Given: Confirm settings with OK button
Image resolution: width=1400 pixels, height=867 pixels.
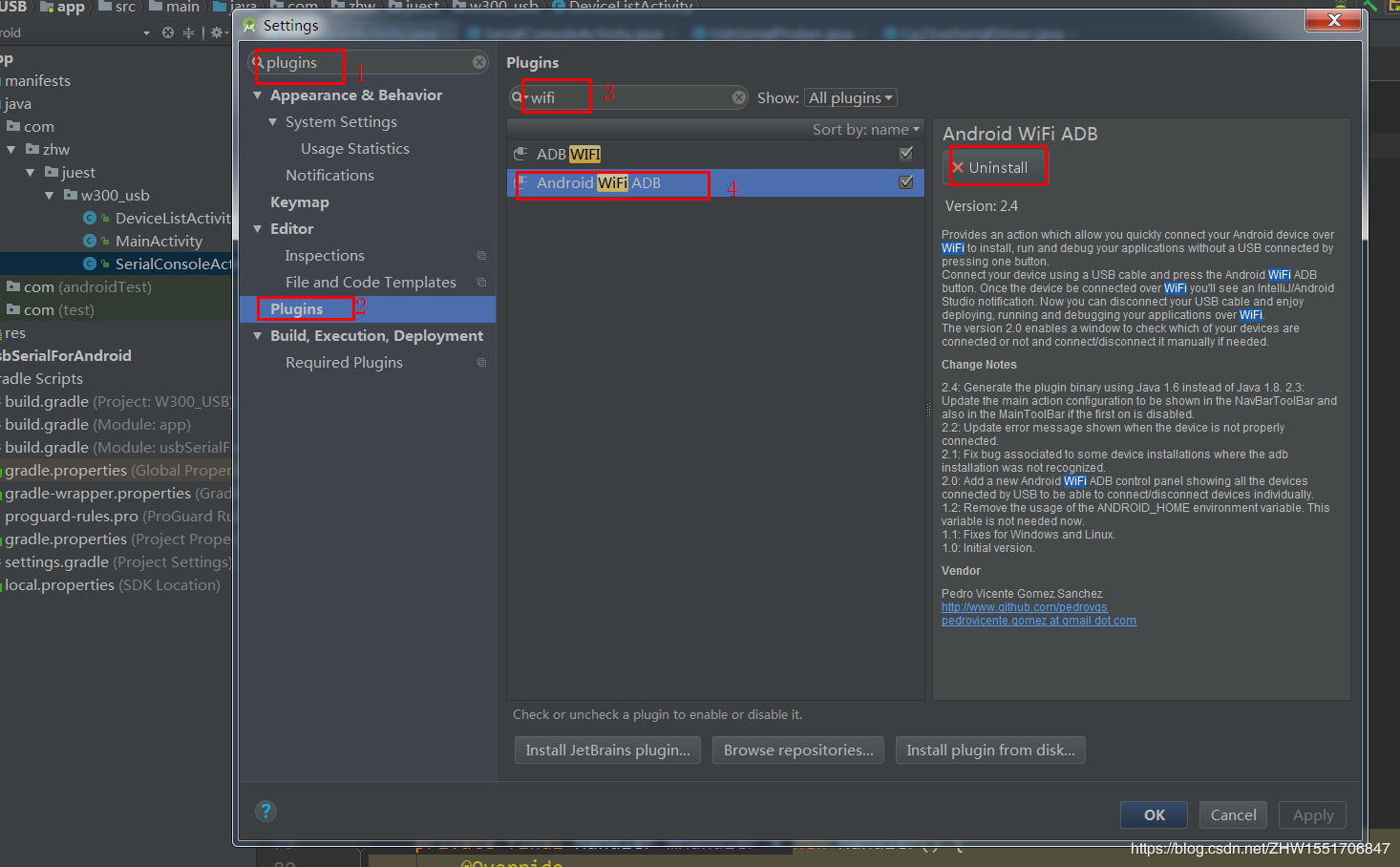Looking at the screenshot, I should click(x=1155, y=814).
